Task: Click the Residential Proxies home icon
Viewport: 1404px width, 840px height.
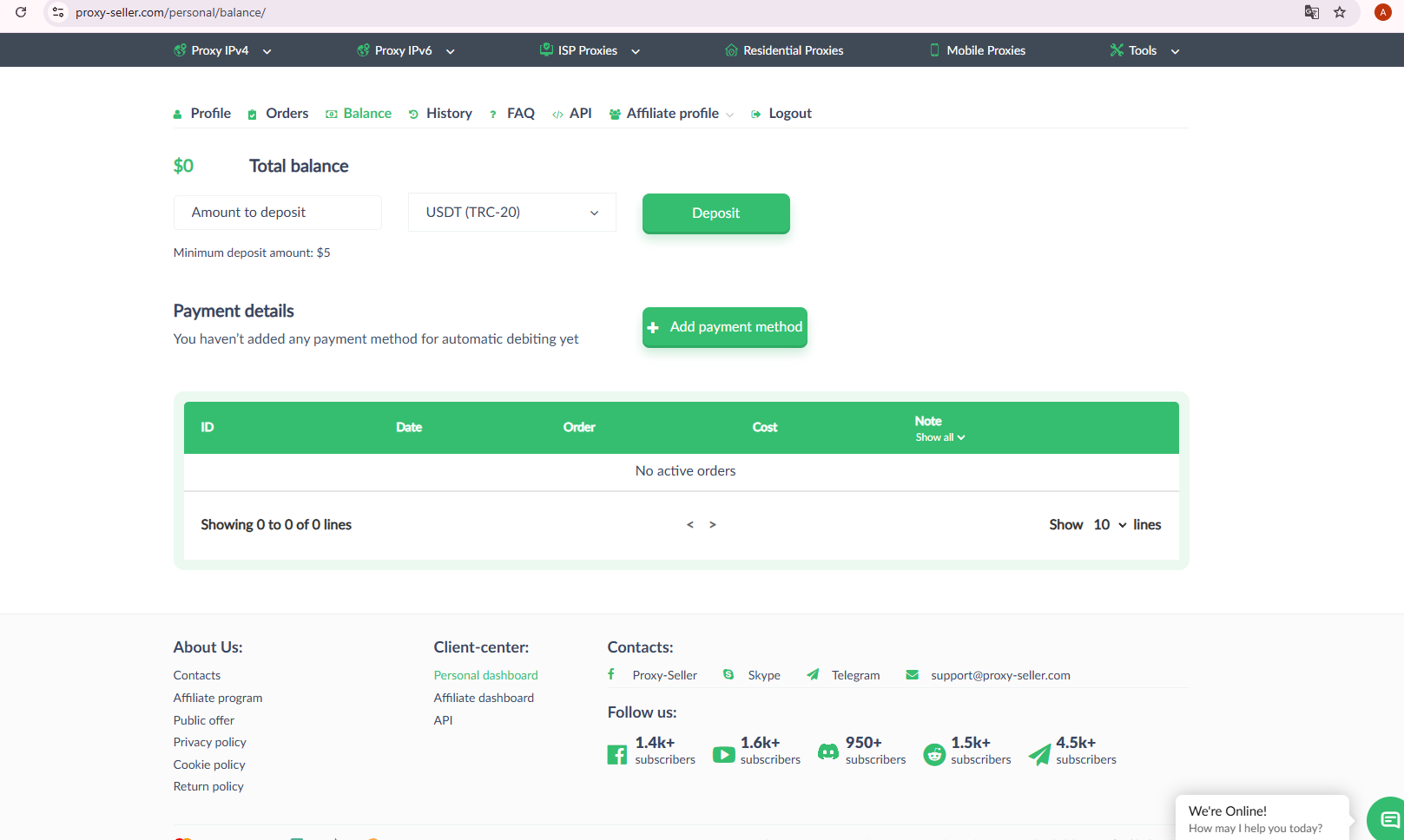Action: tap(731, 50)
